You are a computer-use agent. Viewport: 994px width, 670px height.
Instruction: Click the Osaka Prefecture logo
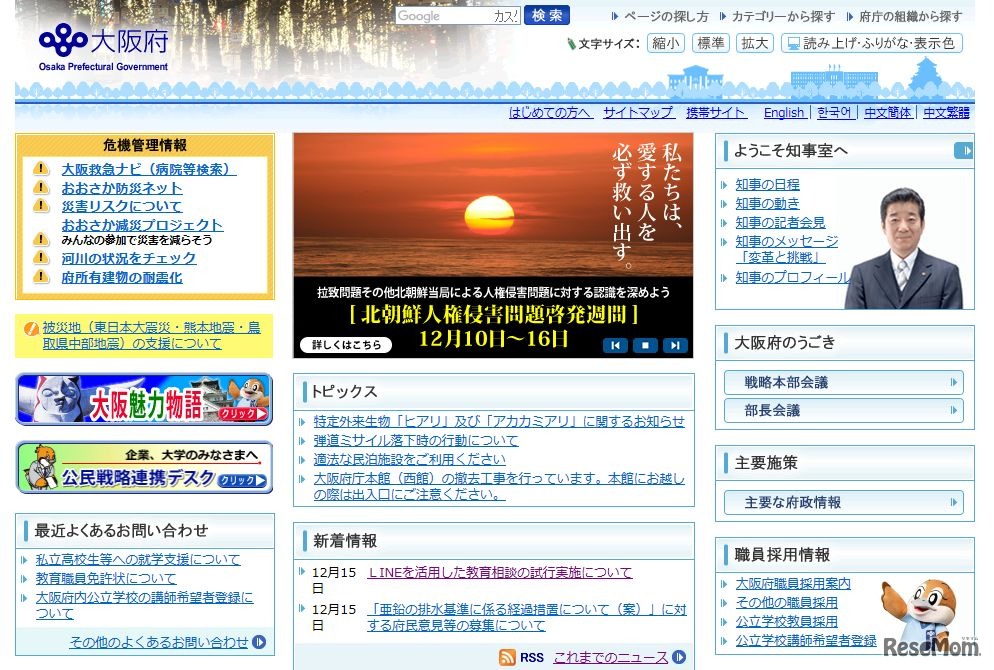pyautogui.click(x=103, y=47)
